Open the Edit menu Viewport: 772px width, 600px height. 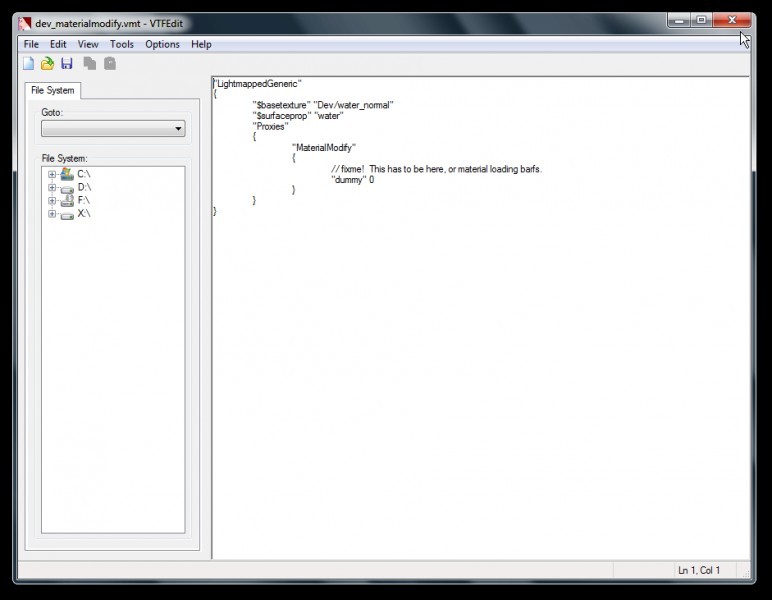click(58, 44)
